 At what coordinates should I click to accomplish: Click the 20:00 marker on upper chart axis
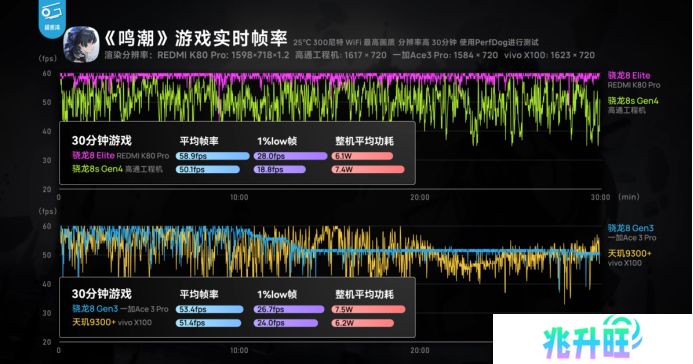pos(419,197)
